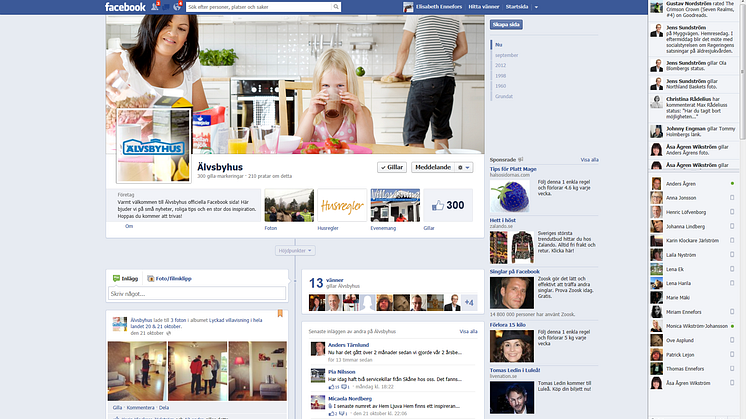Open the Facebook logo home link
This screenshot has height=419, width=746.
point(125,7)
